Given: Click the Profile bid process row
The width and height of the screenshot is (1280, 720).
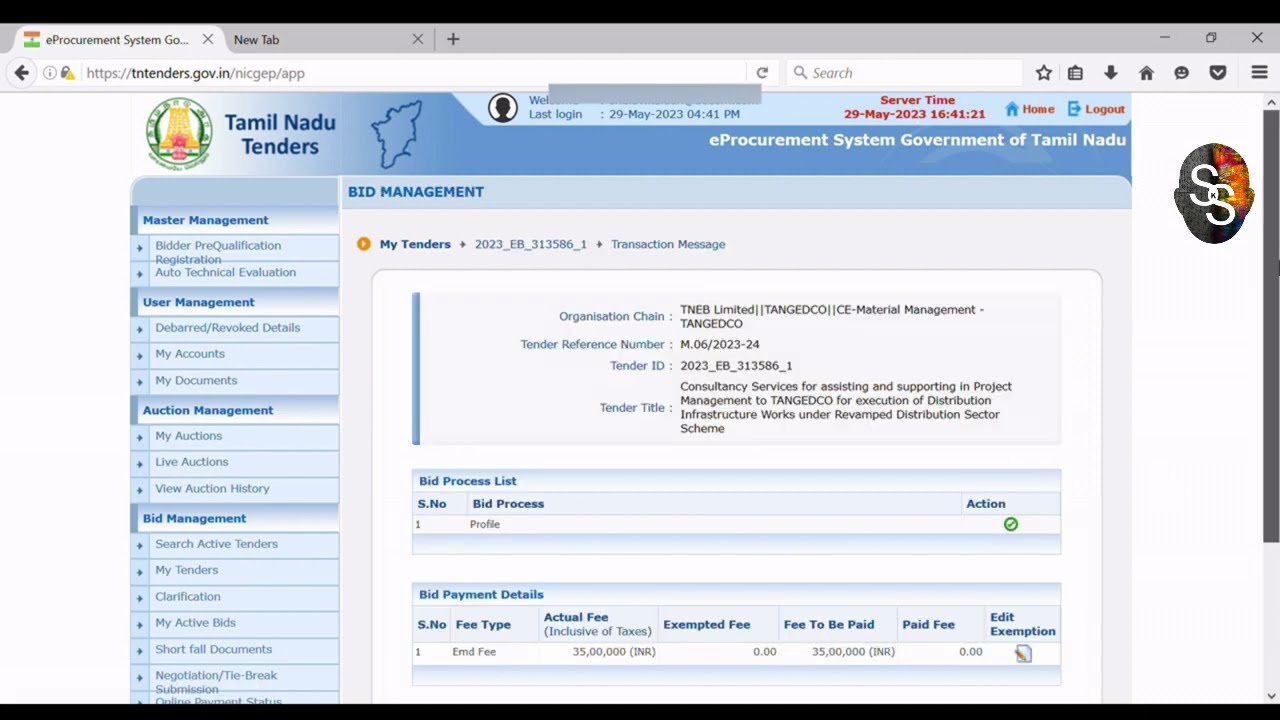Looking at the screenshot, I should (x=736, y=524).
